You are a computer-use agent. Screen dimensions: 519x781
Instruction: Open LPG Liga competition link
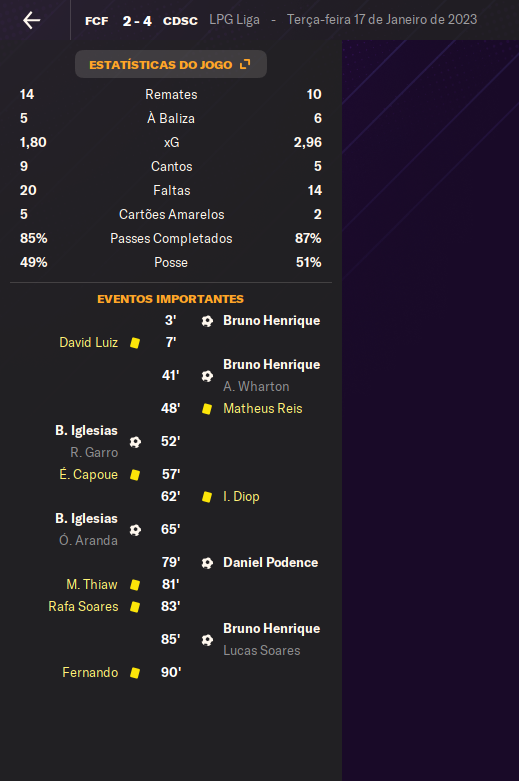pyautogui.click(x=234, y=19)
